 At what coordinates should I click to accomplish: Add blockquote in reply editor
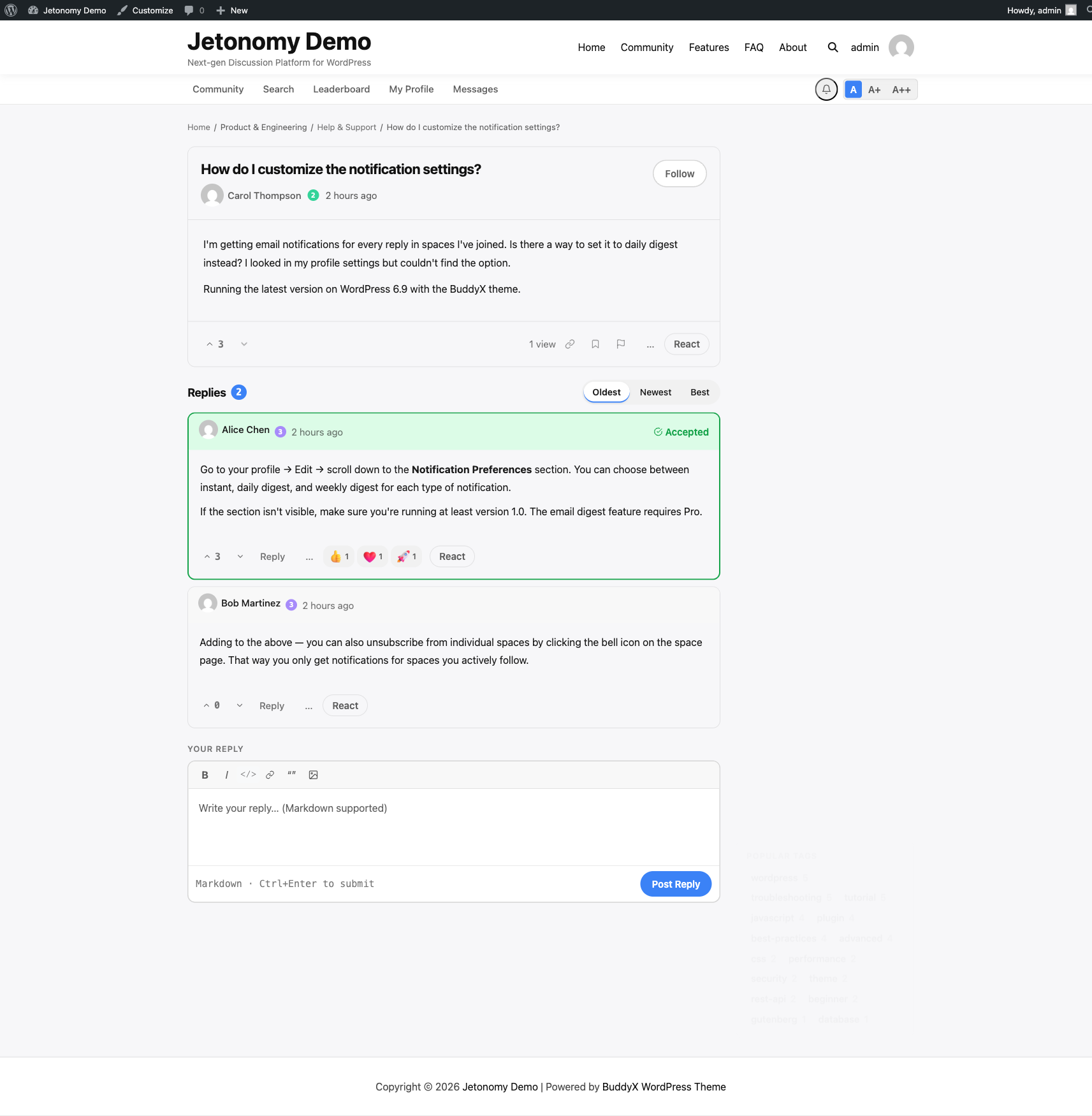click(291, 775)
